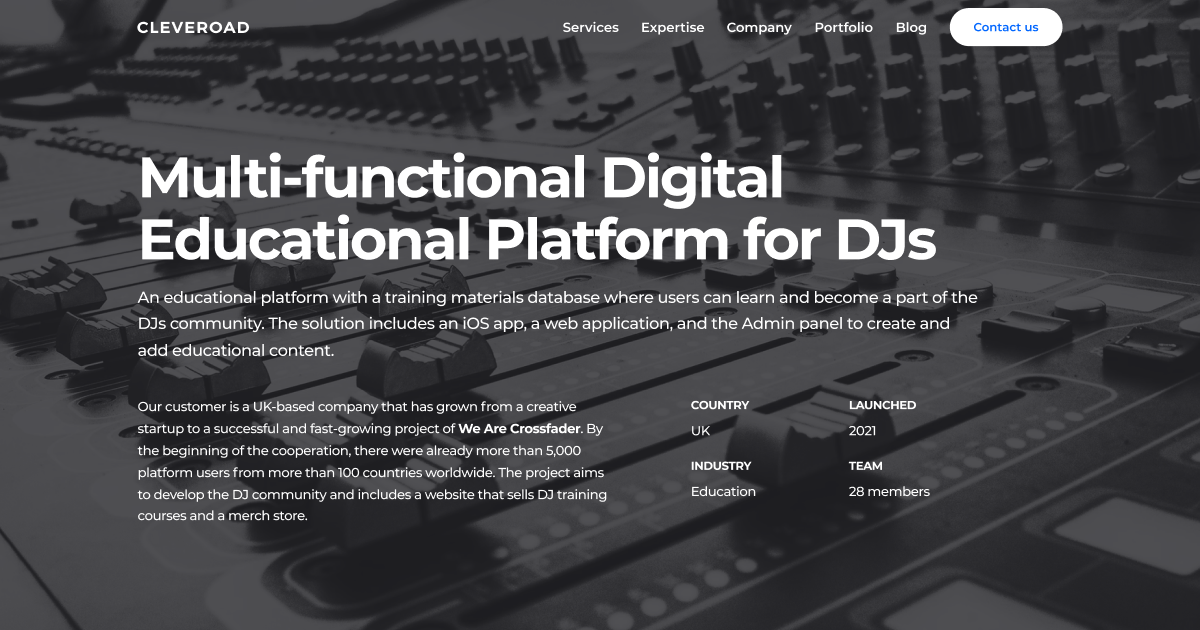1200x630 pixels.
Task: Click the INDUSTRY label
Action: [720, 466]
